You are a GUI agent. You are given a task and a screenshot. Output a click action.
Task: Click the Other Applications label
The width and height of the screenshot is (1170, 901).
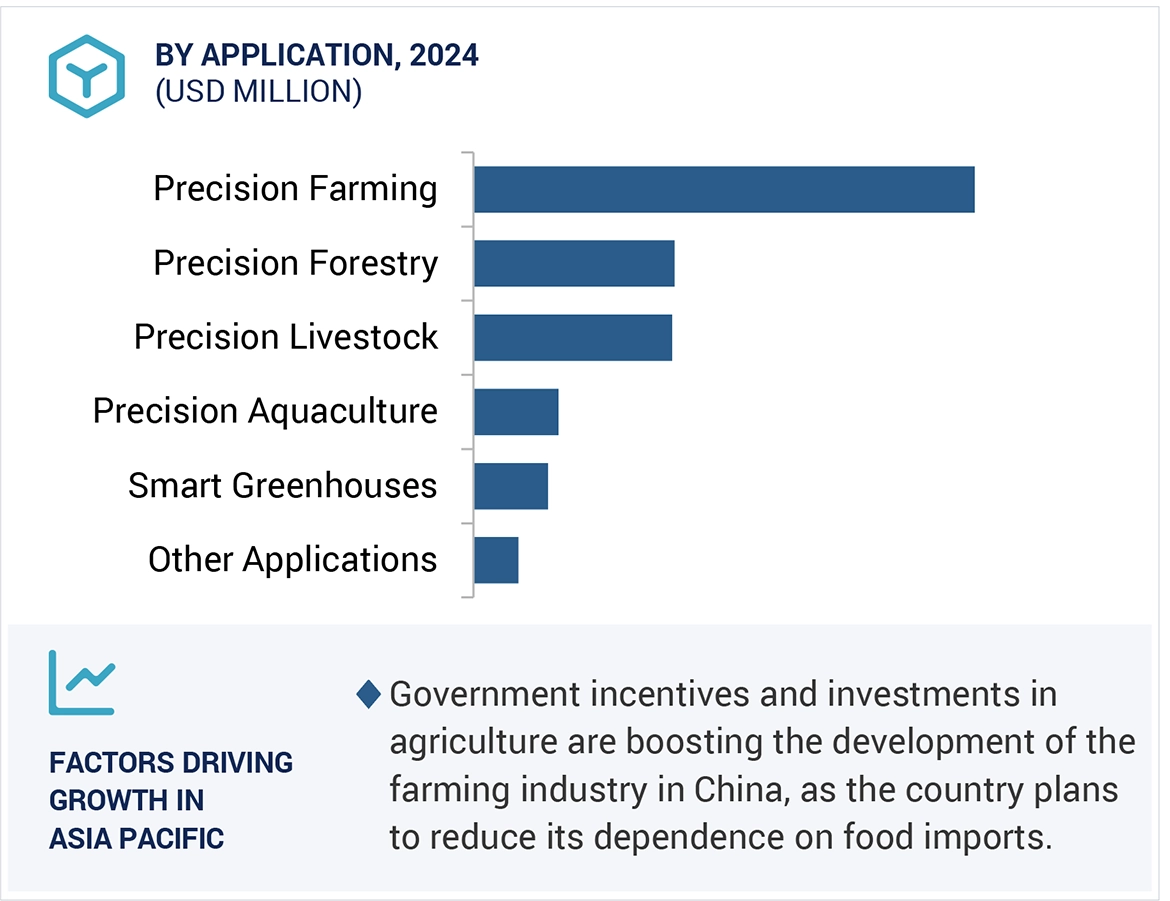(x=292, y=560)
